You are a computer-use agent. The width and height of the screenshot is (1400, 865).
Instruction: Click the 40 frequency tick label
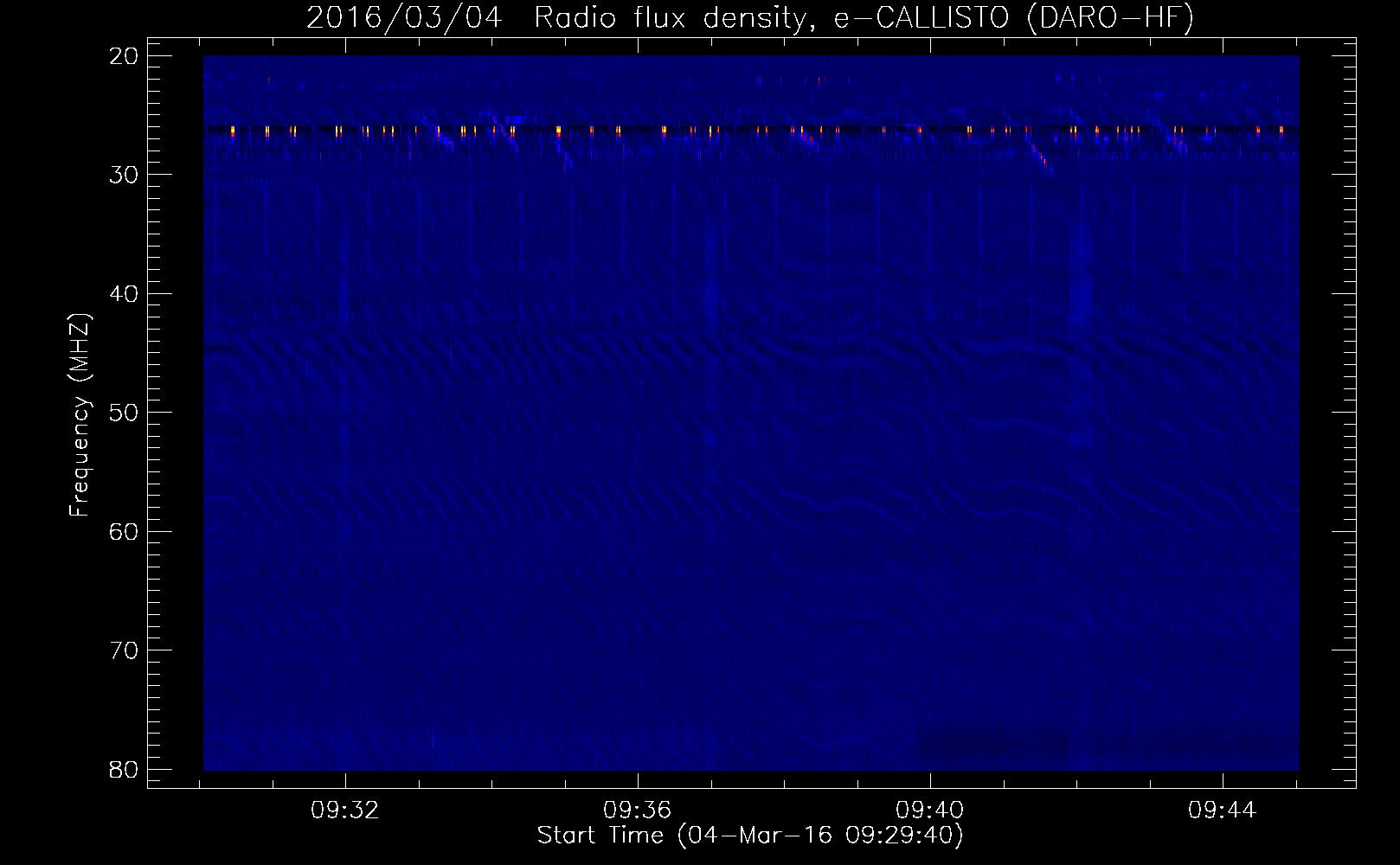[x=124, y=294]
